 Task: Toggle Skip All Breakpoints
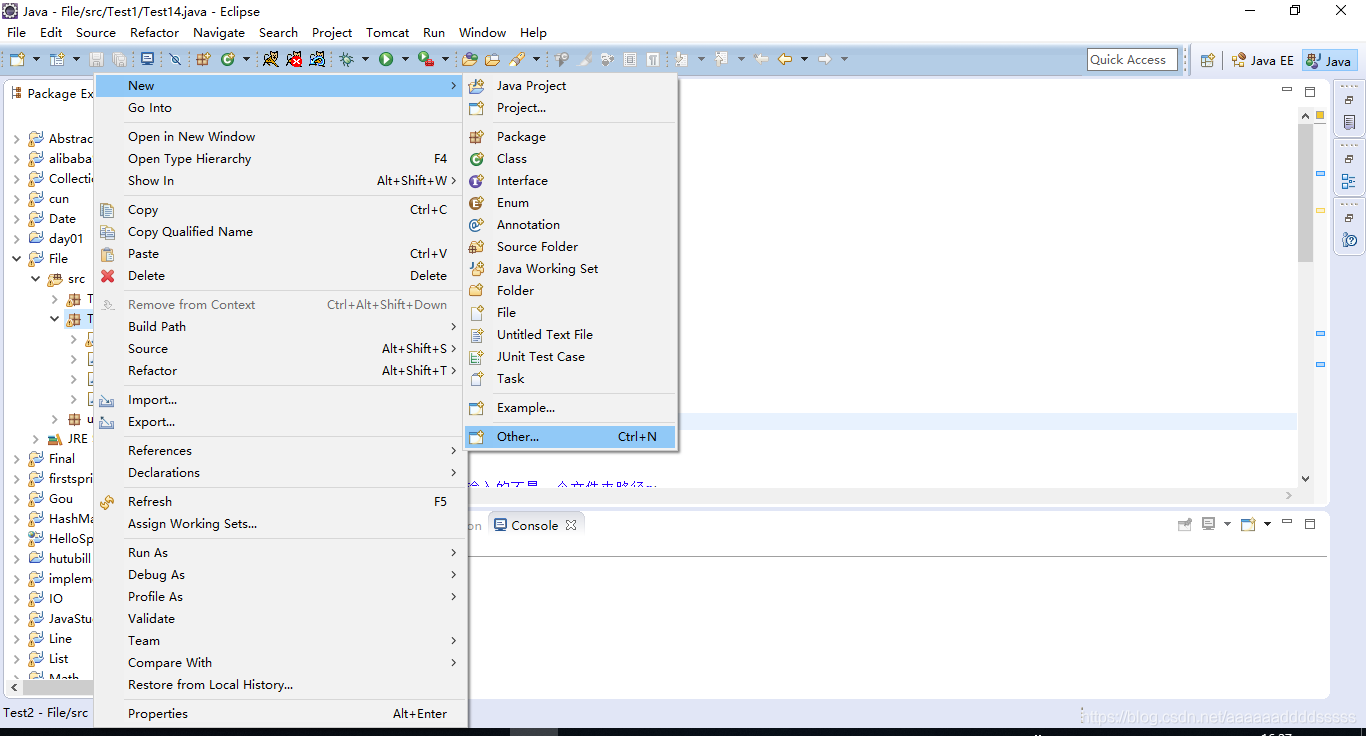175,60
